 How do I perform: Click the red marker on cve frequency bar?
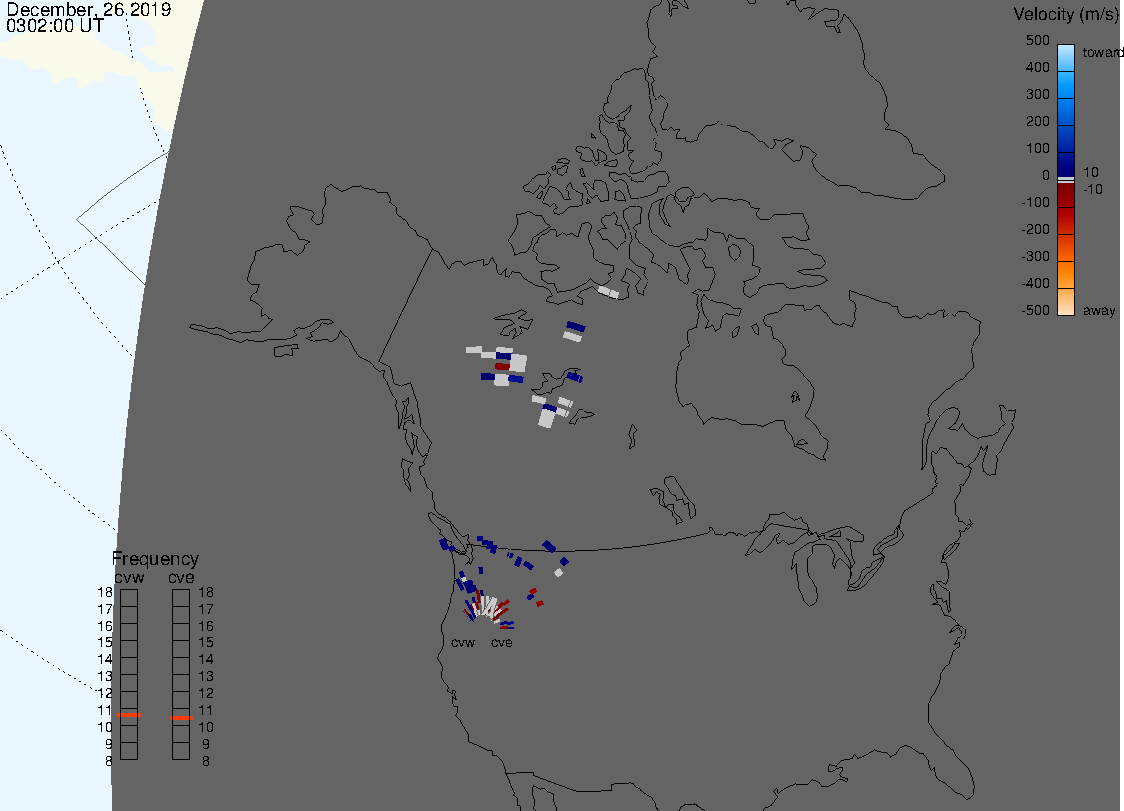[181, 718]
